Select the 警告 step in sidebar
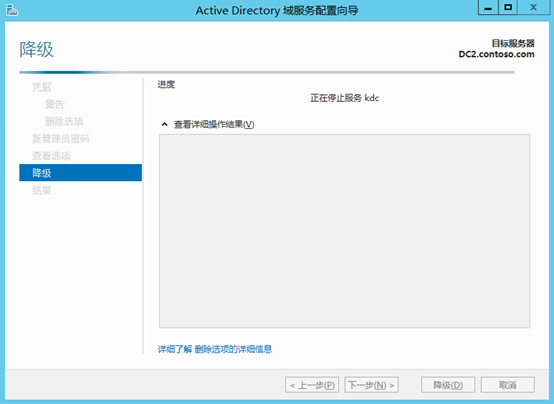This screenshot has height=404, width=554. click(54, 104)
